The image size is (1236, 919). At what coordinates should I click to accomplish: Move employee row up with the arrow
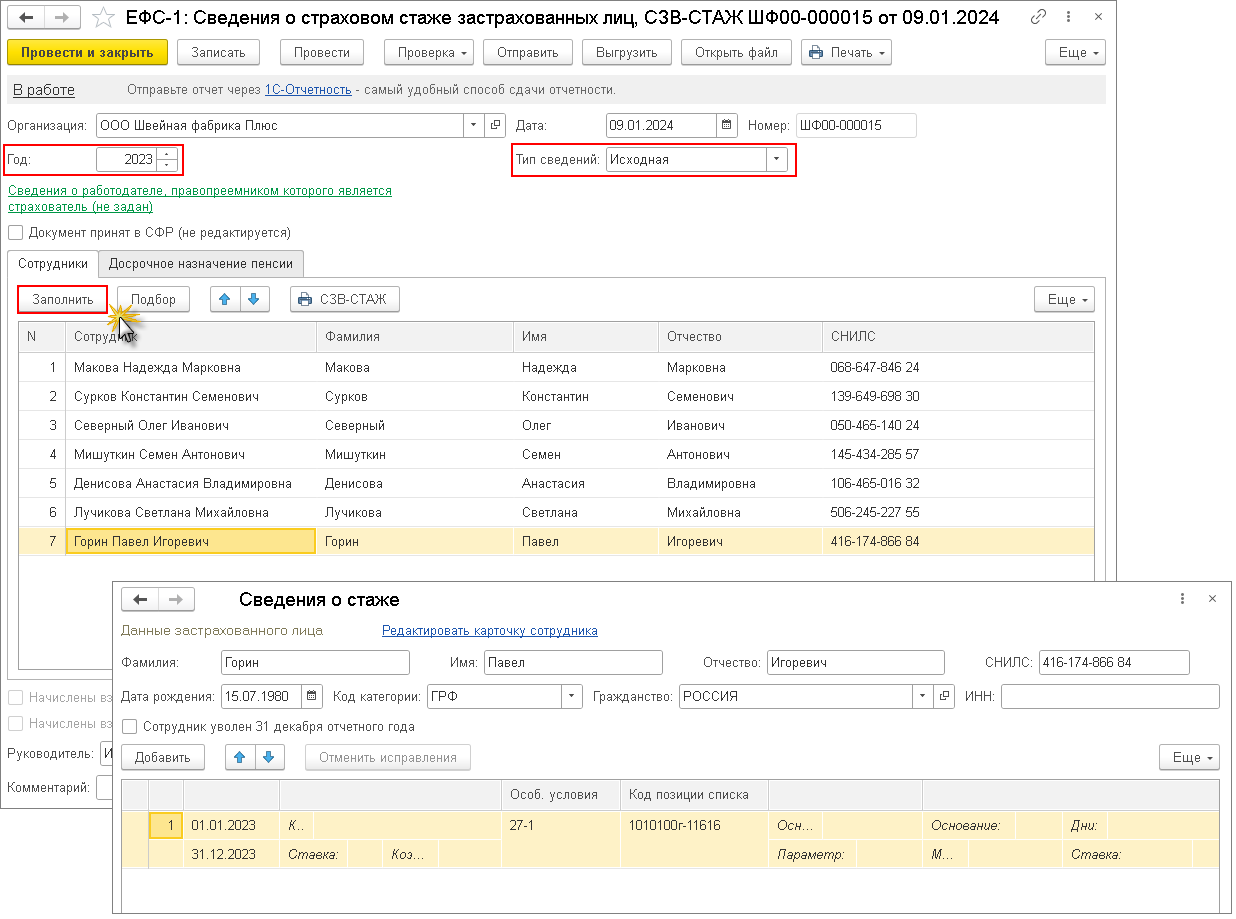(225, 299)
